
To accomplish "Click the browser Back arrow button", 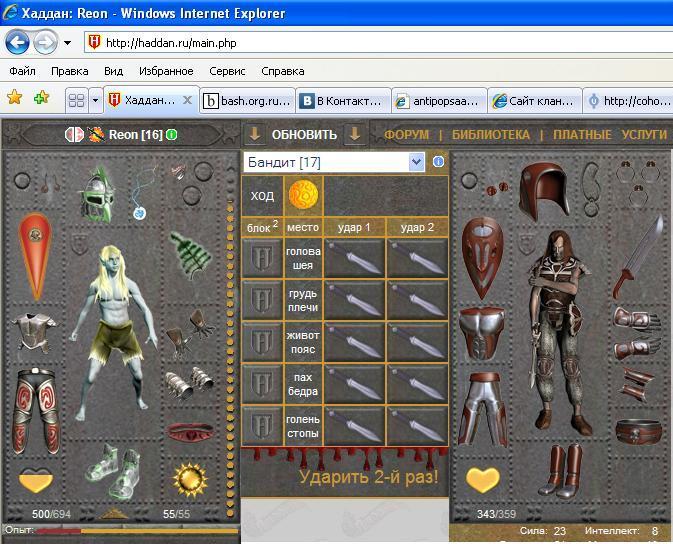I will pos(17,43).
